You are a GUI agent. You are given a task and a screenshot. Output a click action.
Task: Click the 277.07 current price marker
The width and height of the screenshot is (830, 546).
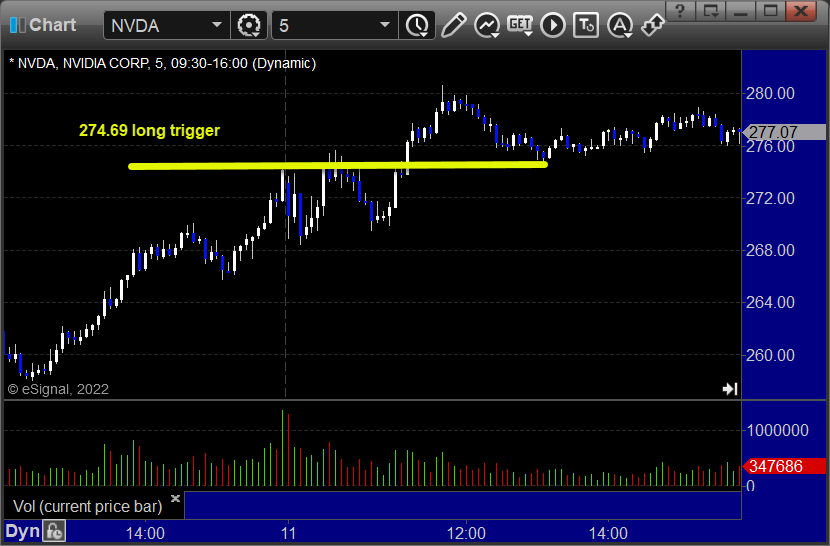click(x=784, y=132)
